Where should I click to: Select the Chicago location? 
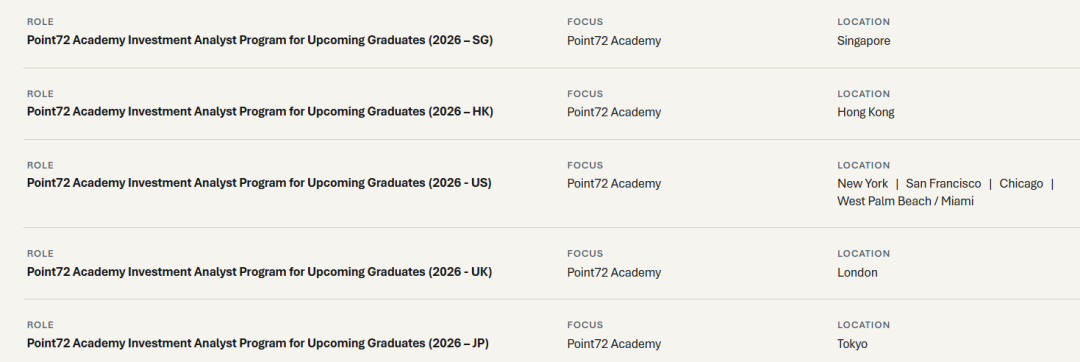pos(1021,184)
